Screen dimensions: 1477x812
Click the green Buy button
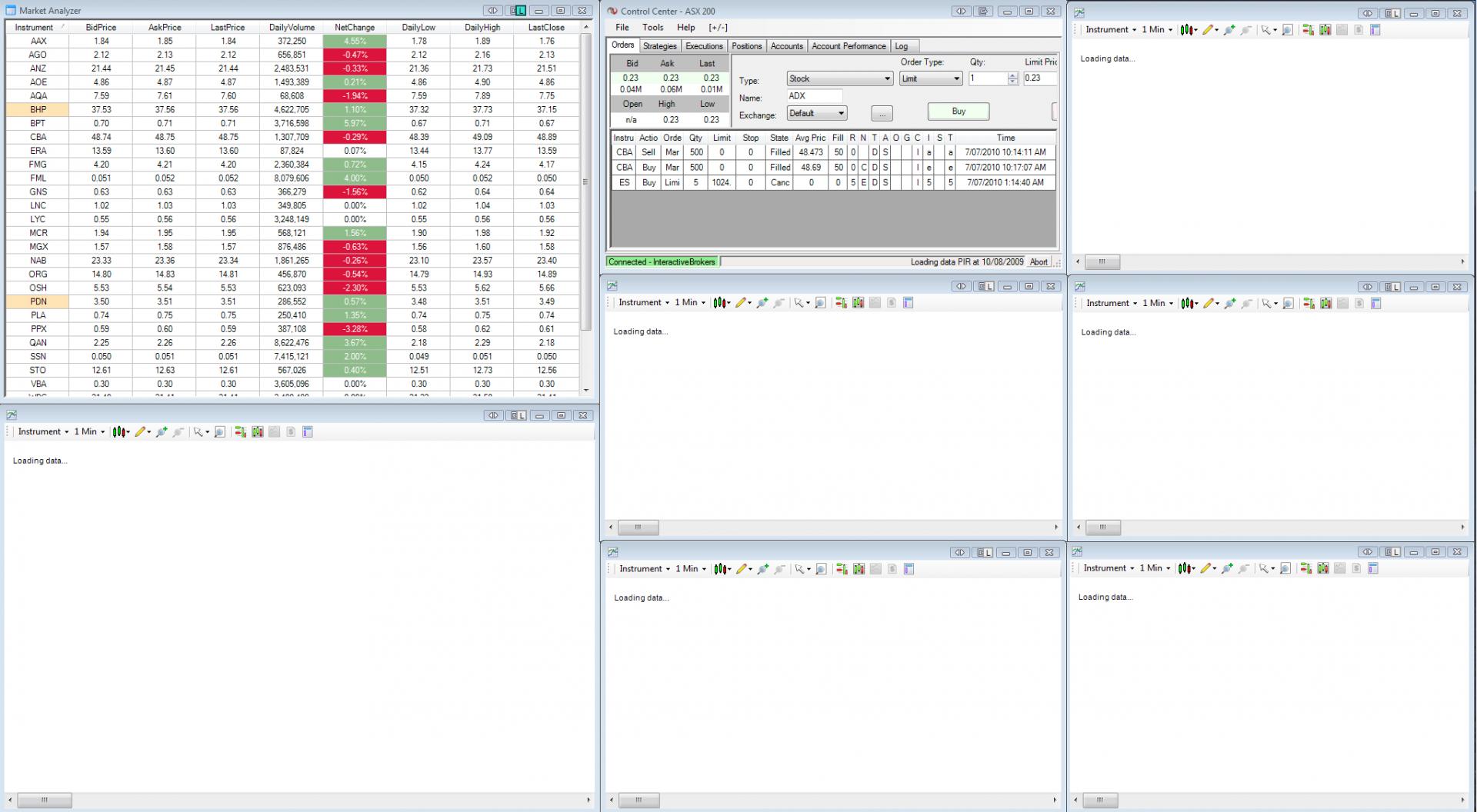(959, 111)
